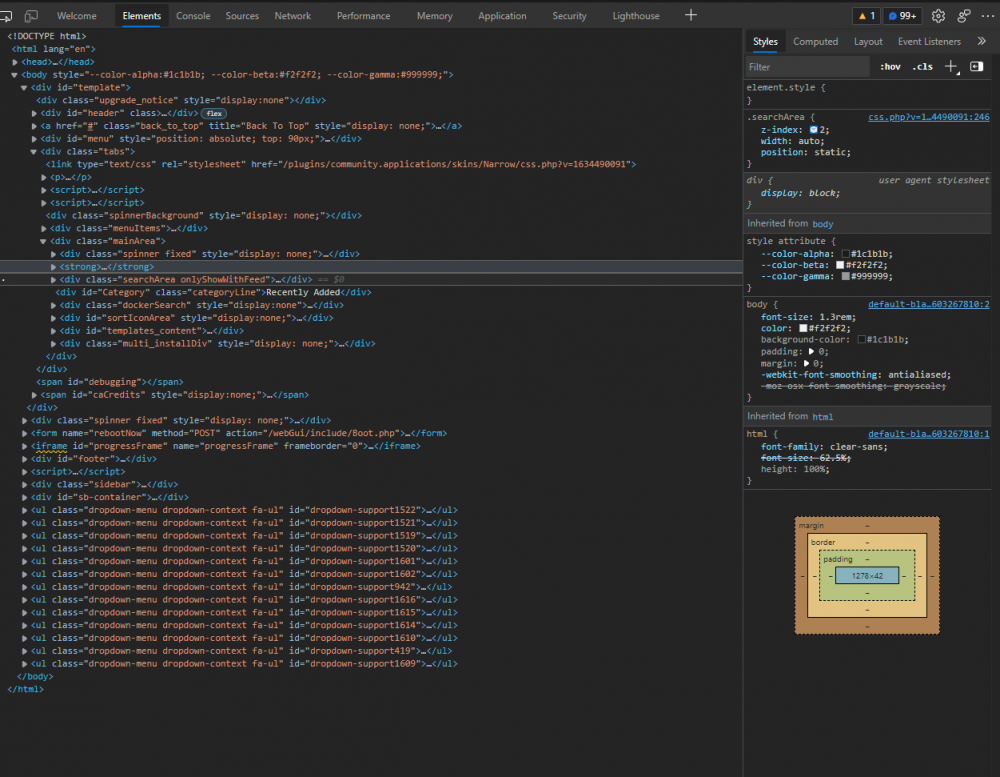Toggle the .cls class editor button
1000x777 pixels.
922,66
